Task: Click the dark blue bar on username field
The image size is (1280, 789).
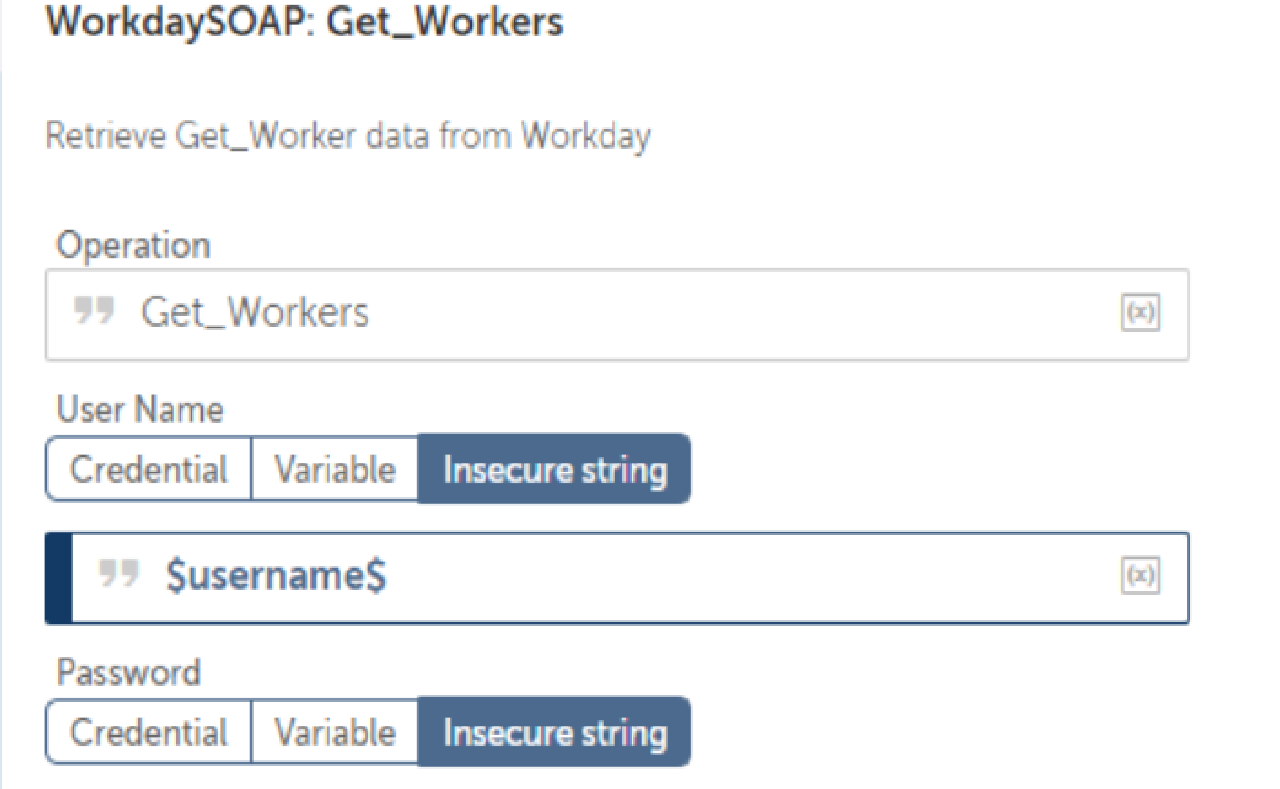Action: [59, 578]
